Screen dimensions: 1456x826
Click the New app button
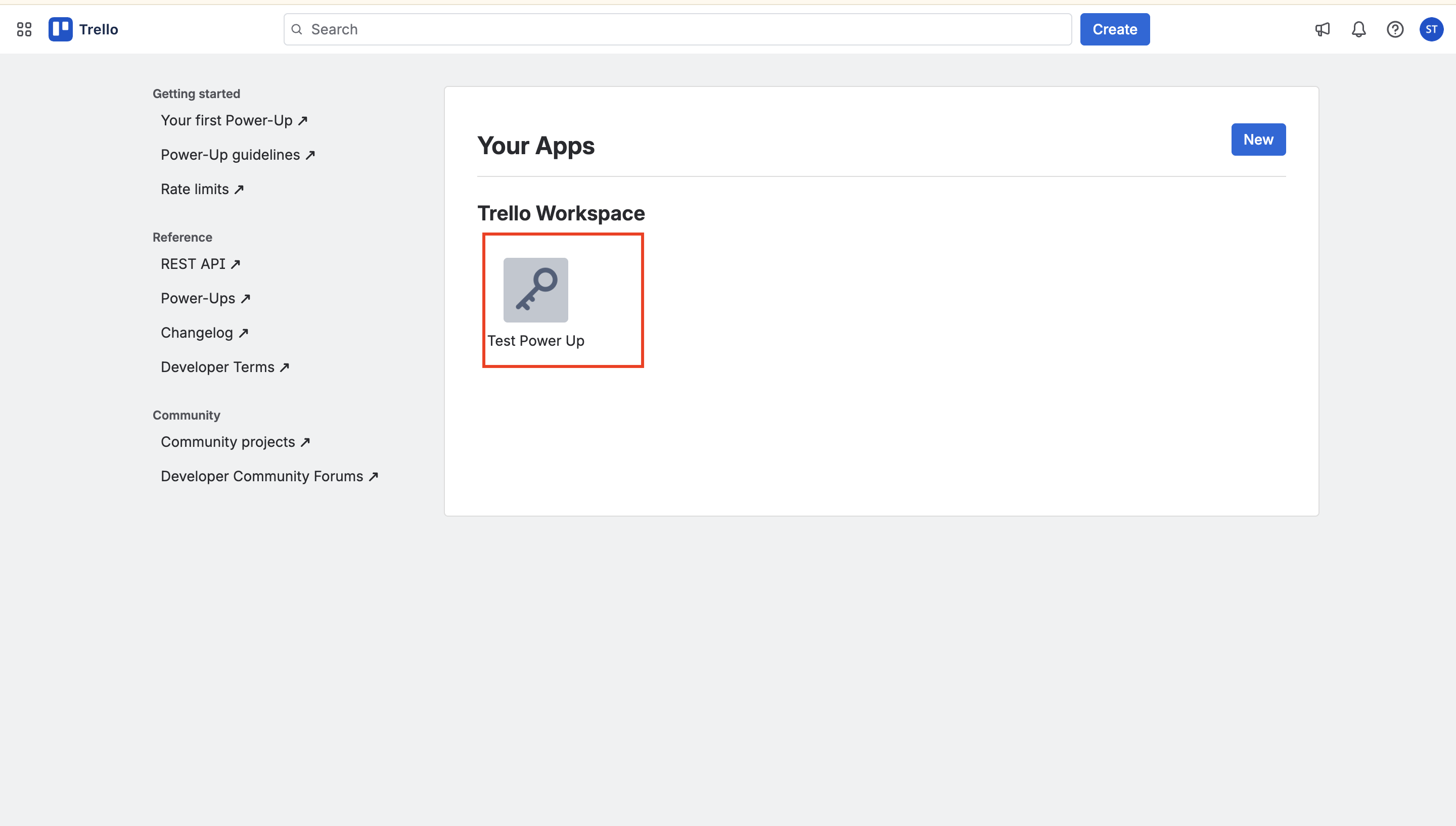1257,140
